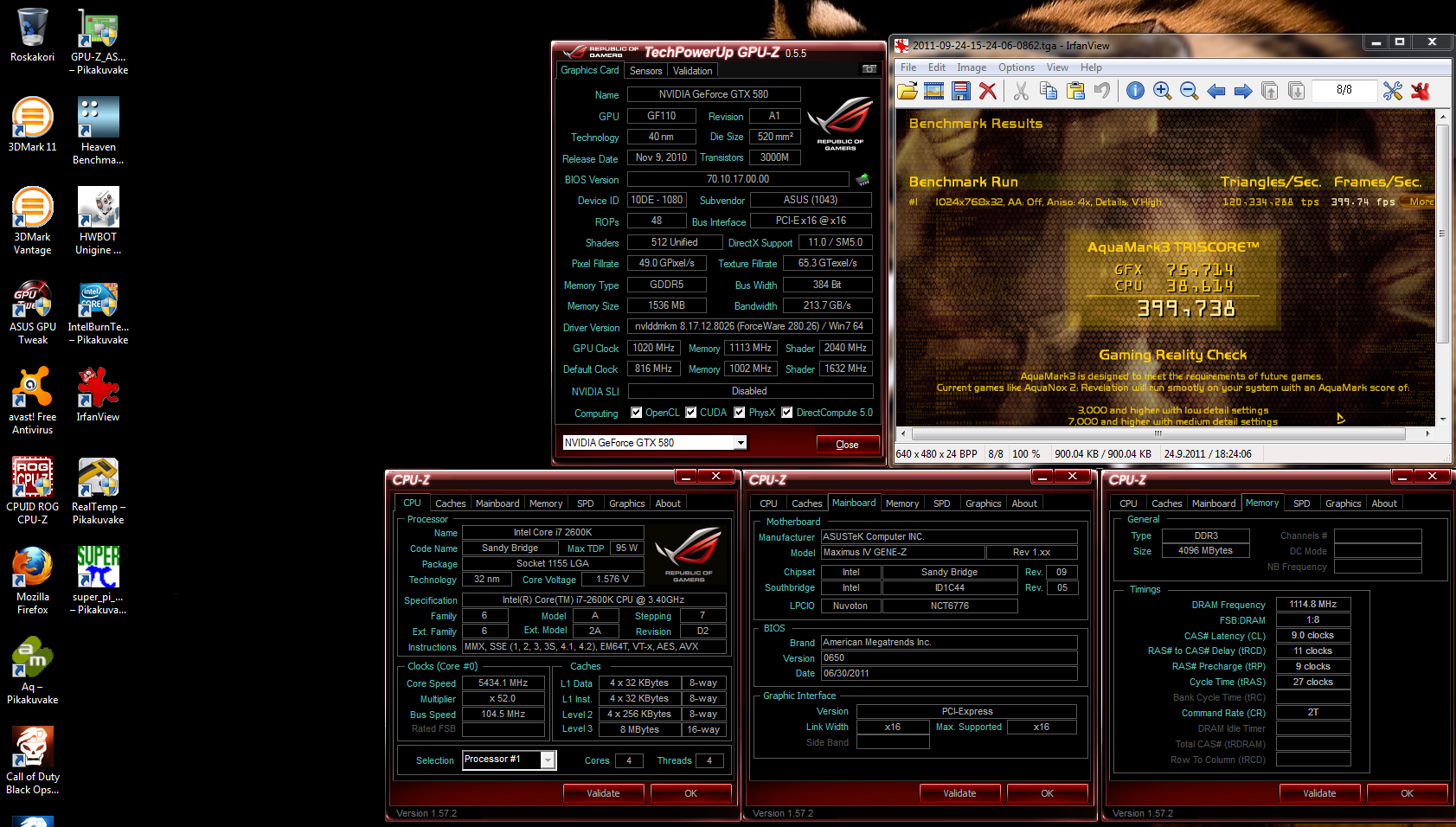Take a GPU-Z screenshot with the camera icon
This screenshot has width=1456, height=827.
(869, 69)
